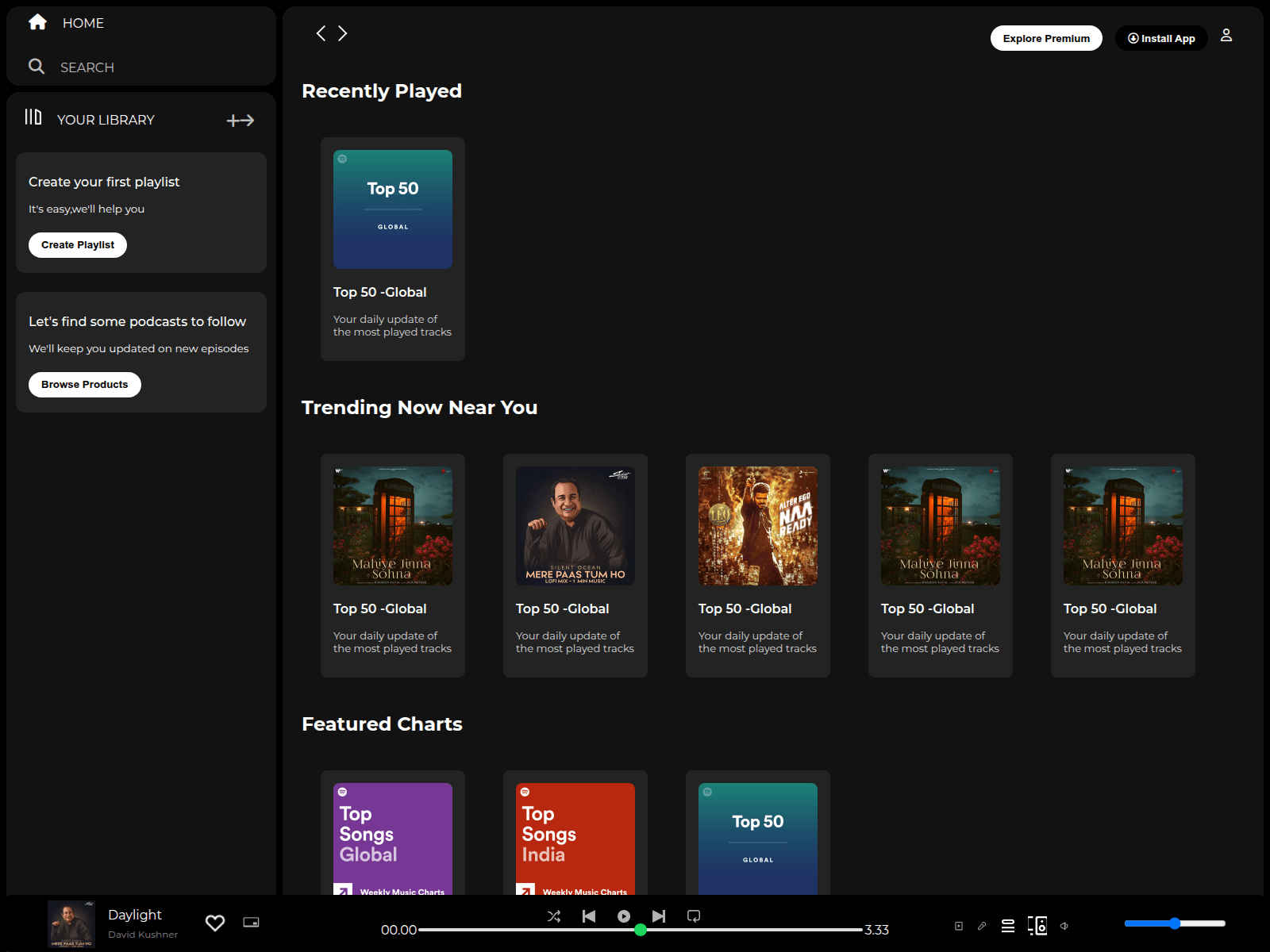Navigate forward with the right chevron

coord(343,33)
